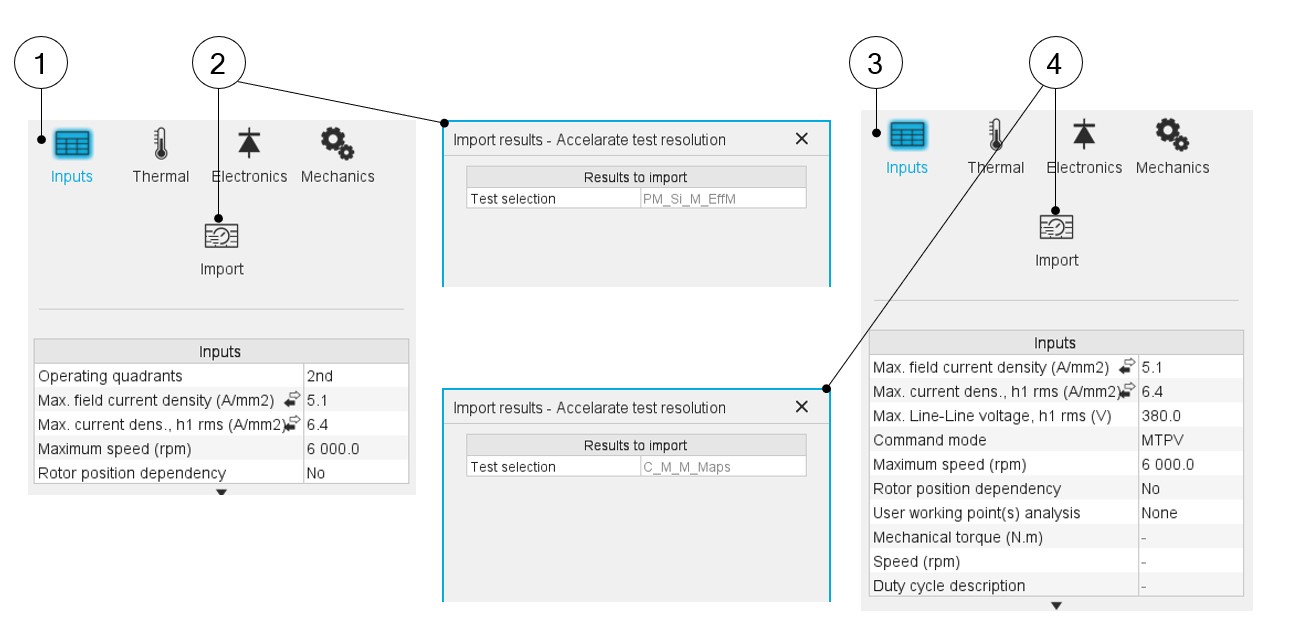
Task: Open Thermal in the panel containing Command mode
Action: point(995,136)
